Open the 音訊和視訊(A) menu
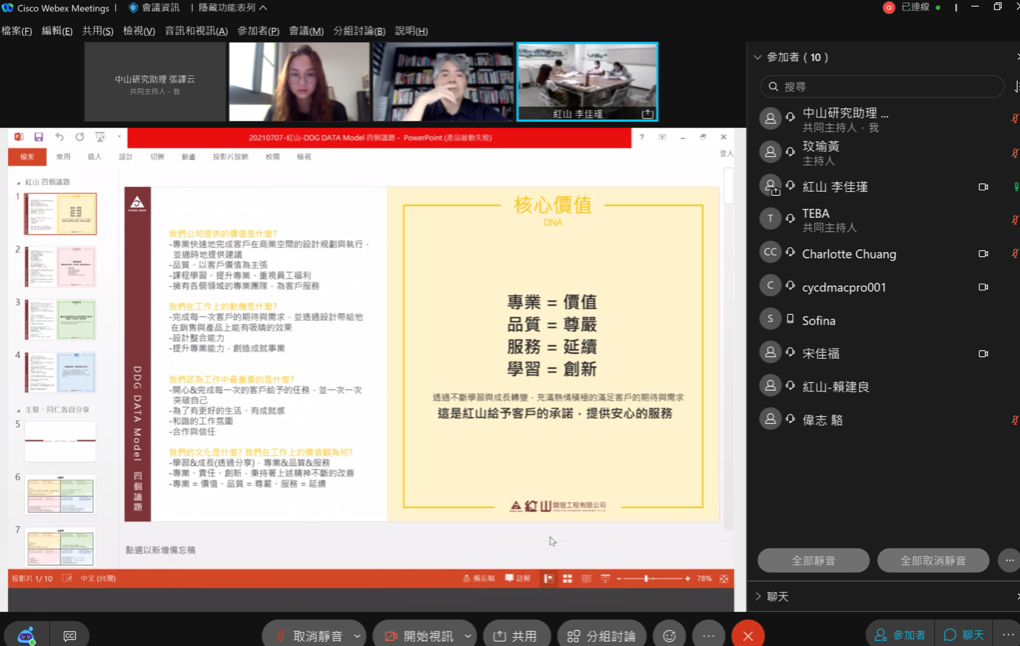Screen dimensions: 1020x646 [196, 31]
